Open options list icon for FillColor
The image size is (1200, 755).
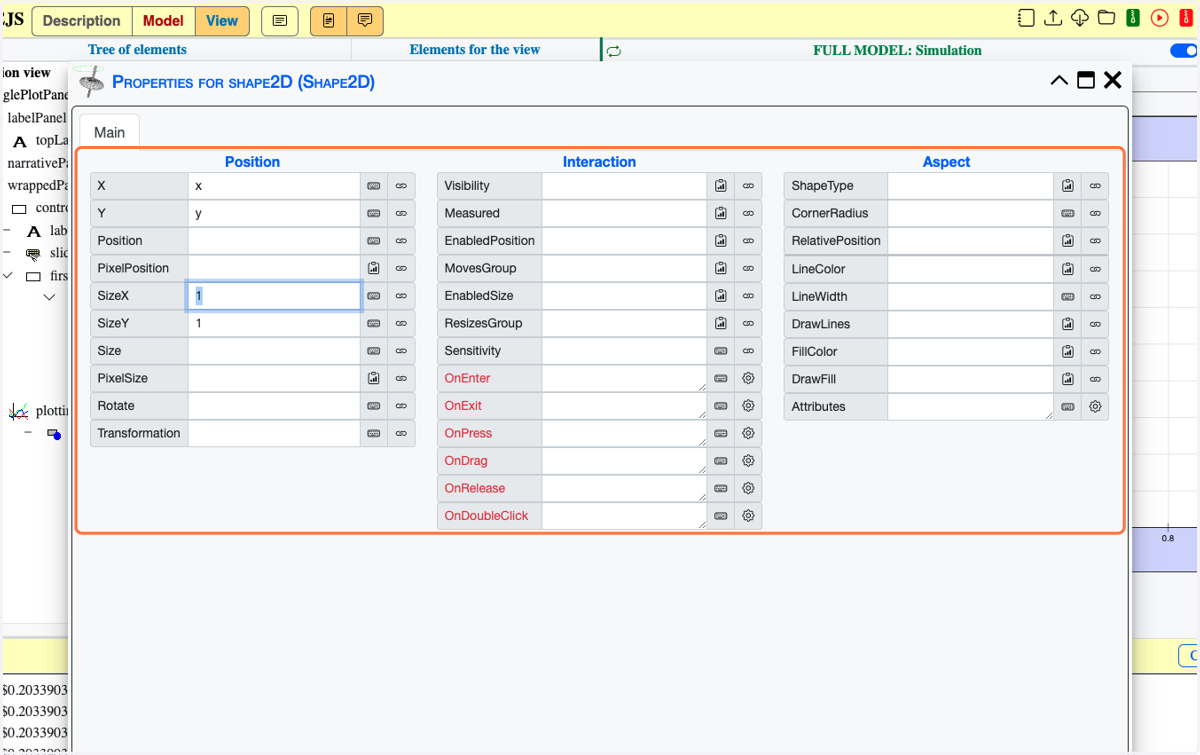[1068, 351]
